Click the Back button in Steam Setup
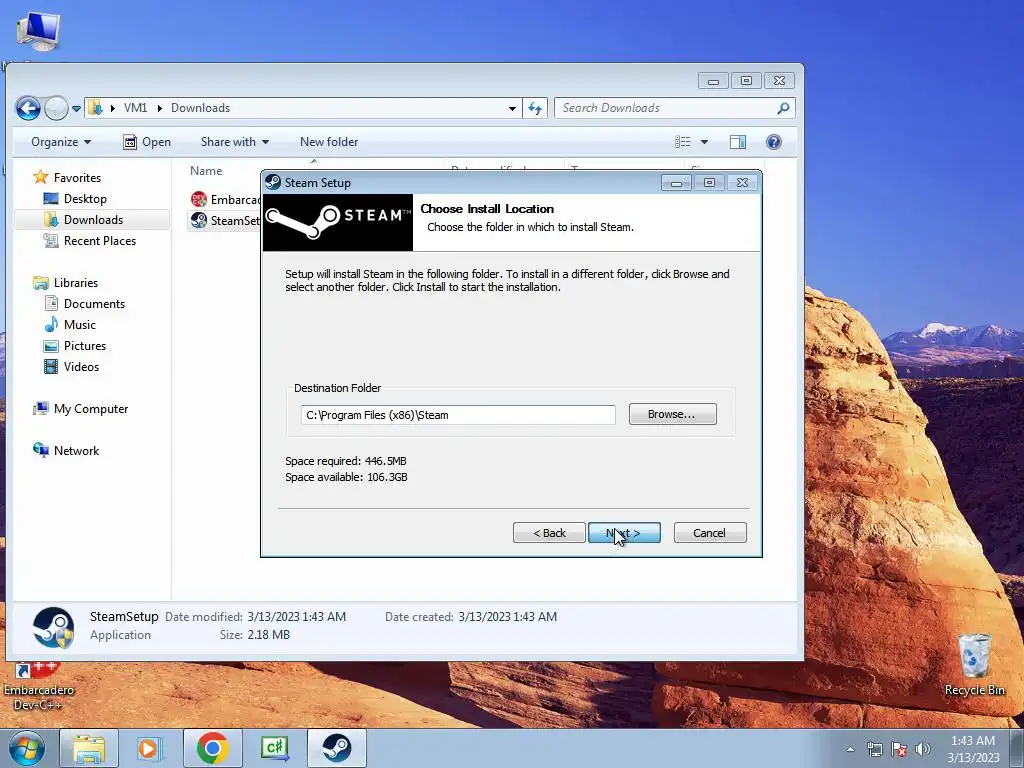 [x=549, y=533]
